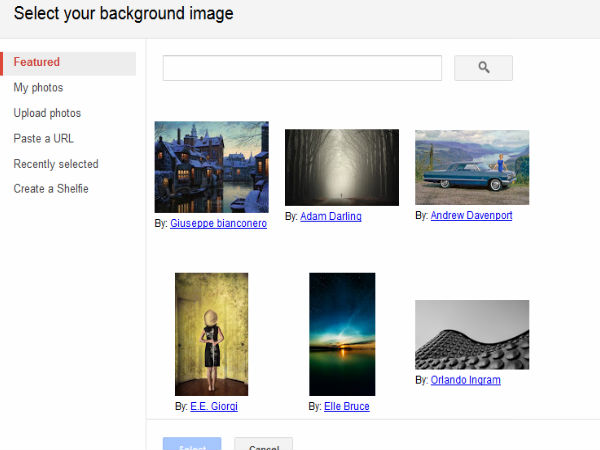Visit Adam Darling's profile link
Screen dimensions: 600x450
pyautogui.click(x=330, y=216)
